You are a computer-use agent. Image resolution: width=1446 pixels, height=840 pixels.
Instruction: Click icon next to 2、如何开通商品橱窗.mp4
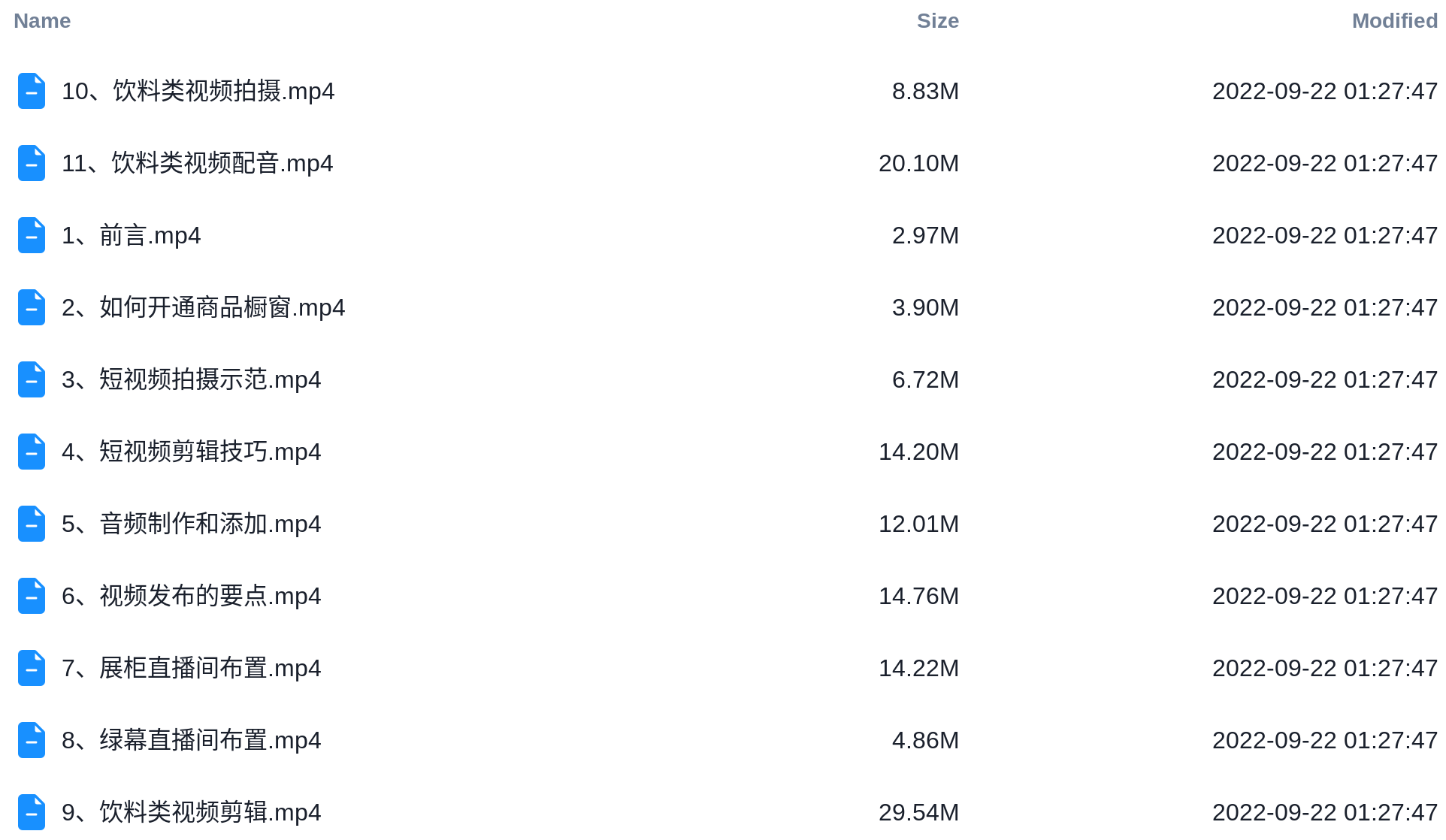click(x=32, y=307)
